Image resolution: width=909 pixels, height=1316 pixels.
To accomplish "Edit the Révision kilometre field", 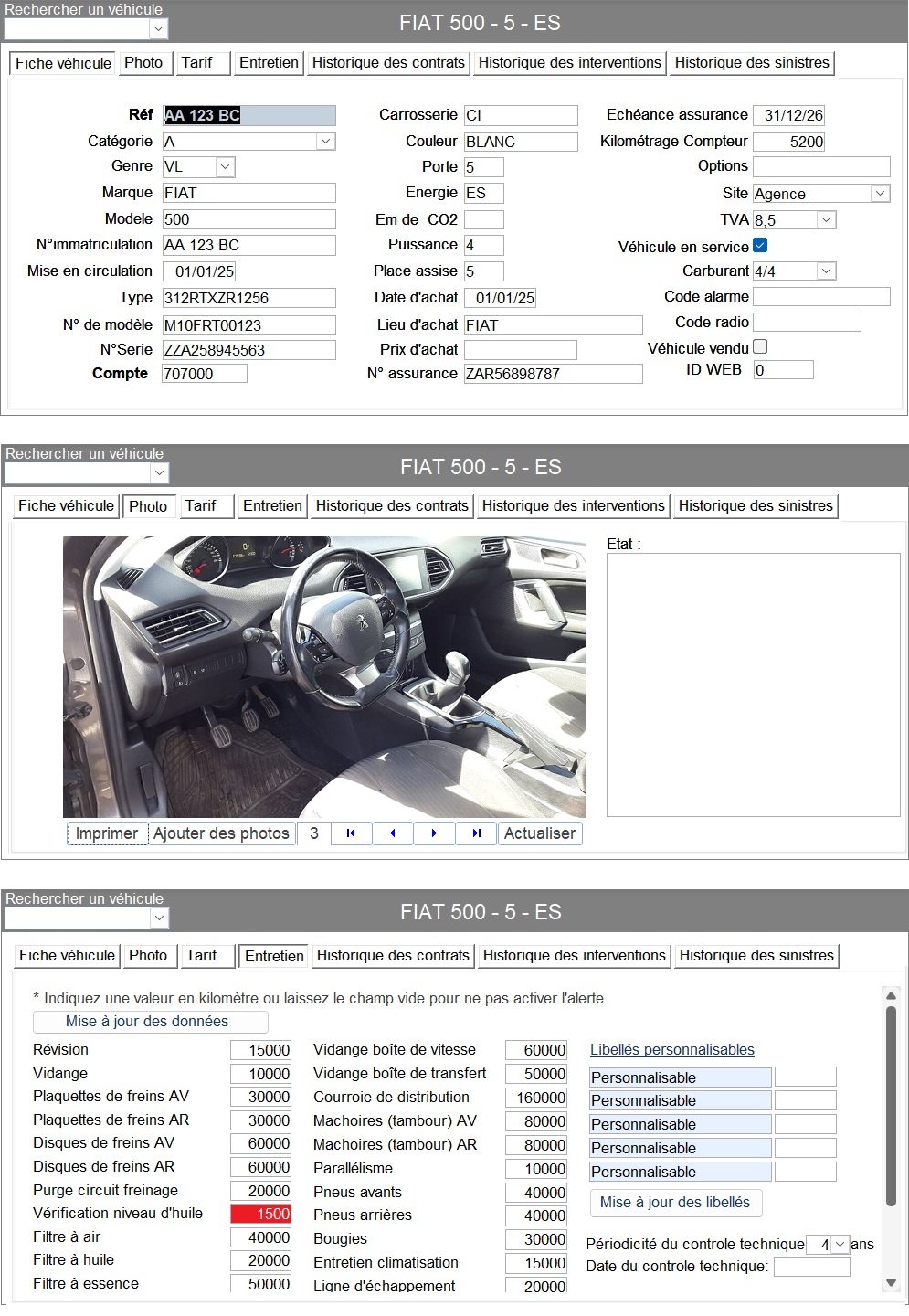I will [x=261, y=1051].
